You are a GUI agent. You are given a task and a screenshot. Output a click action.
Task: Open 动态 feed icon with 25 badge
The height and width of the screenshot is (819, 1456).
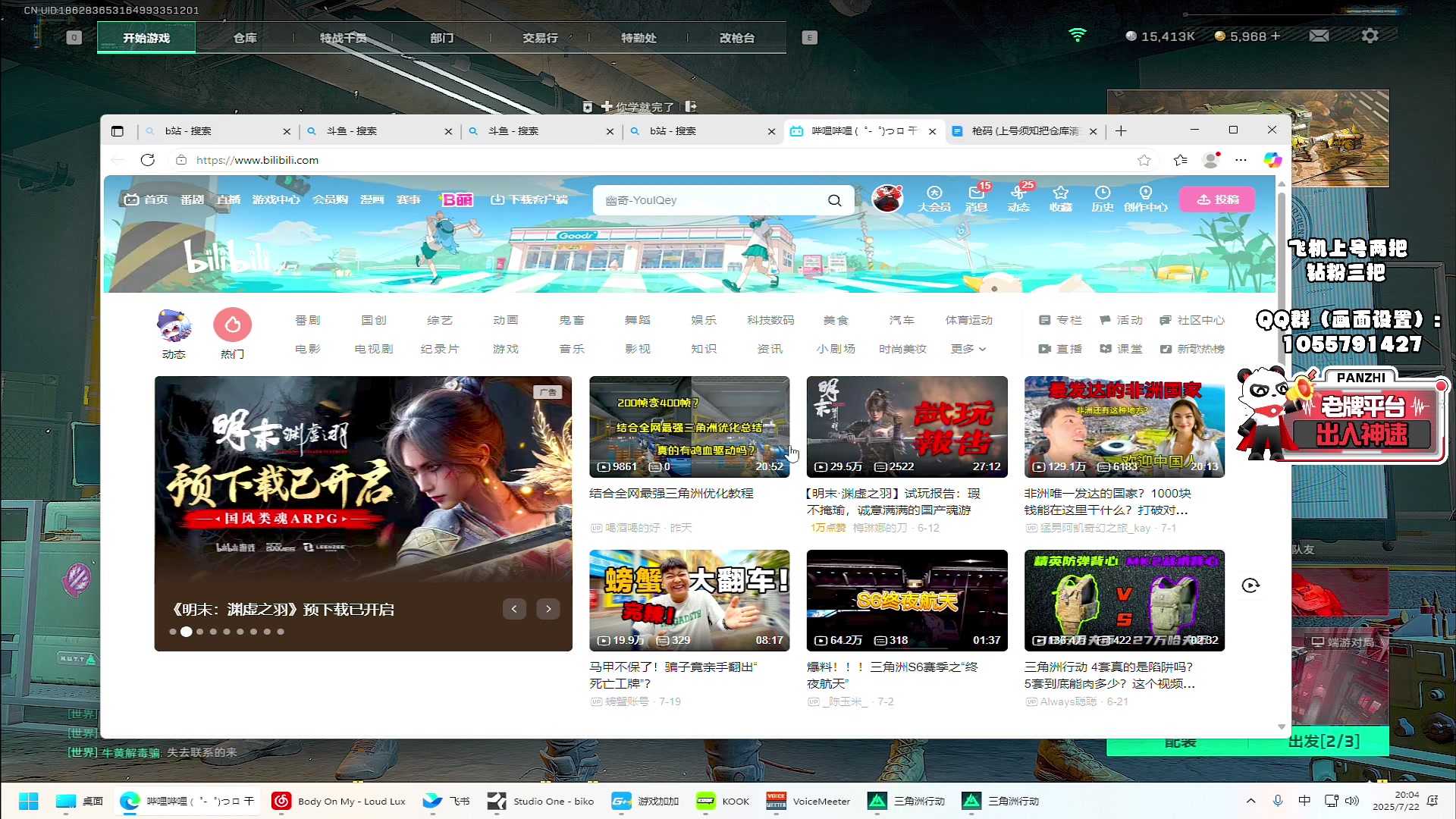tap(1018, 199)
